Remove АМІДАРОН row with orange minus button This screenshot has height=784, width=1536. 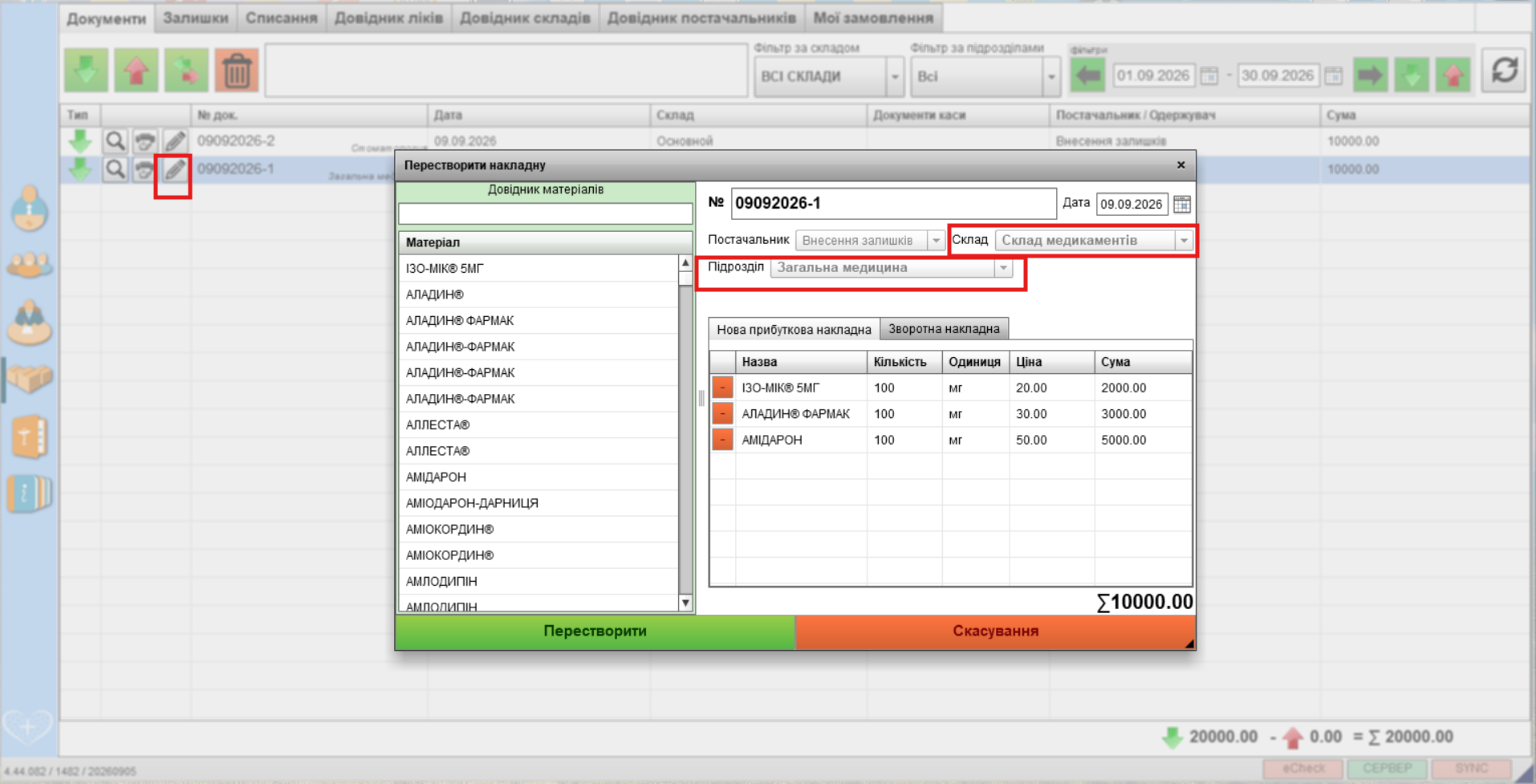pos(722,440)
